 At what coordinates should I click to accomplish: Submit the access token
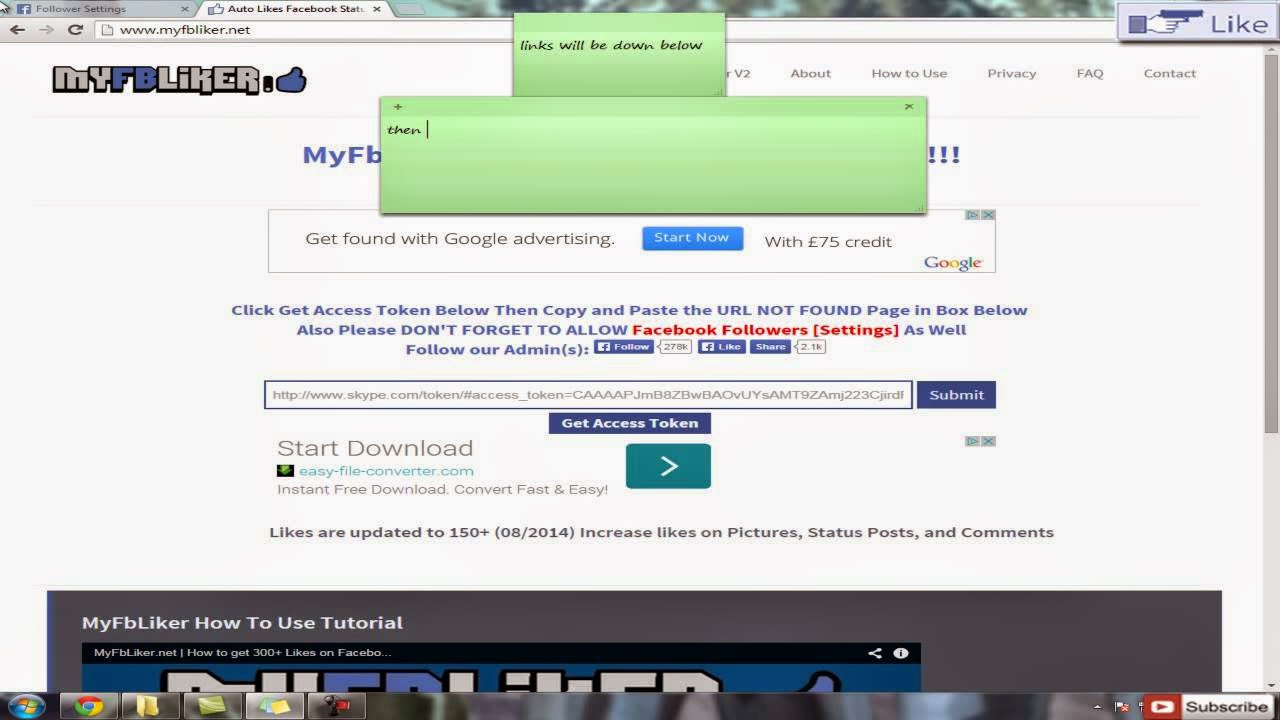(x=956, y=395)
